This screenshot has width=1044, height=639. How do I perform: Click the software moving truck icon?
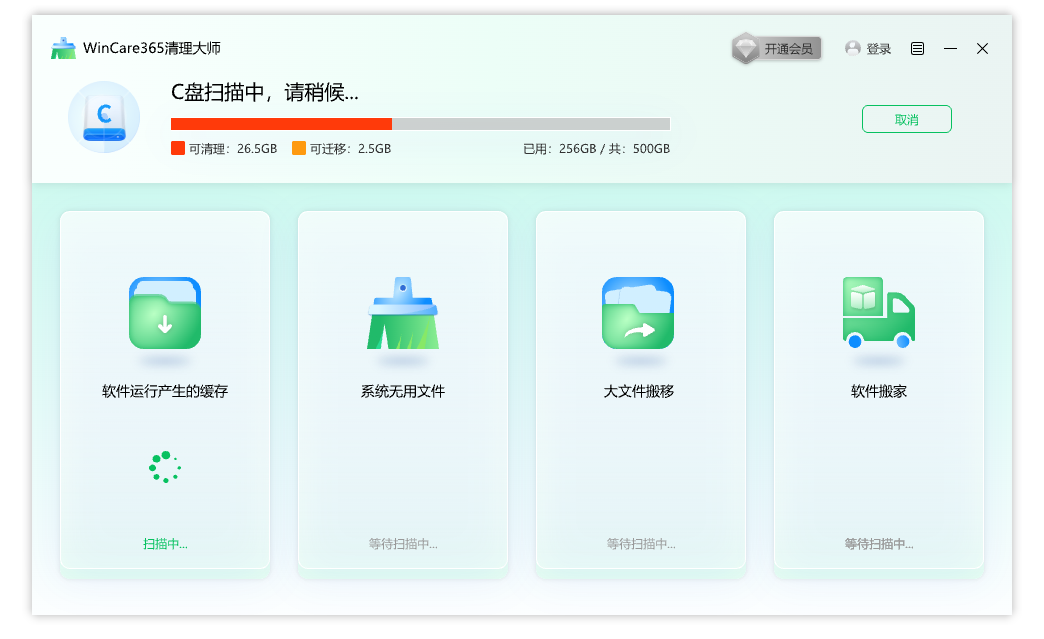coord(878,313)
